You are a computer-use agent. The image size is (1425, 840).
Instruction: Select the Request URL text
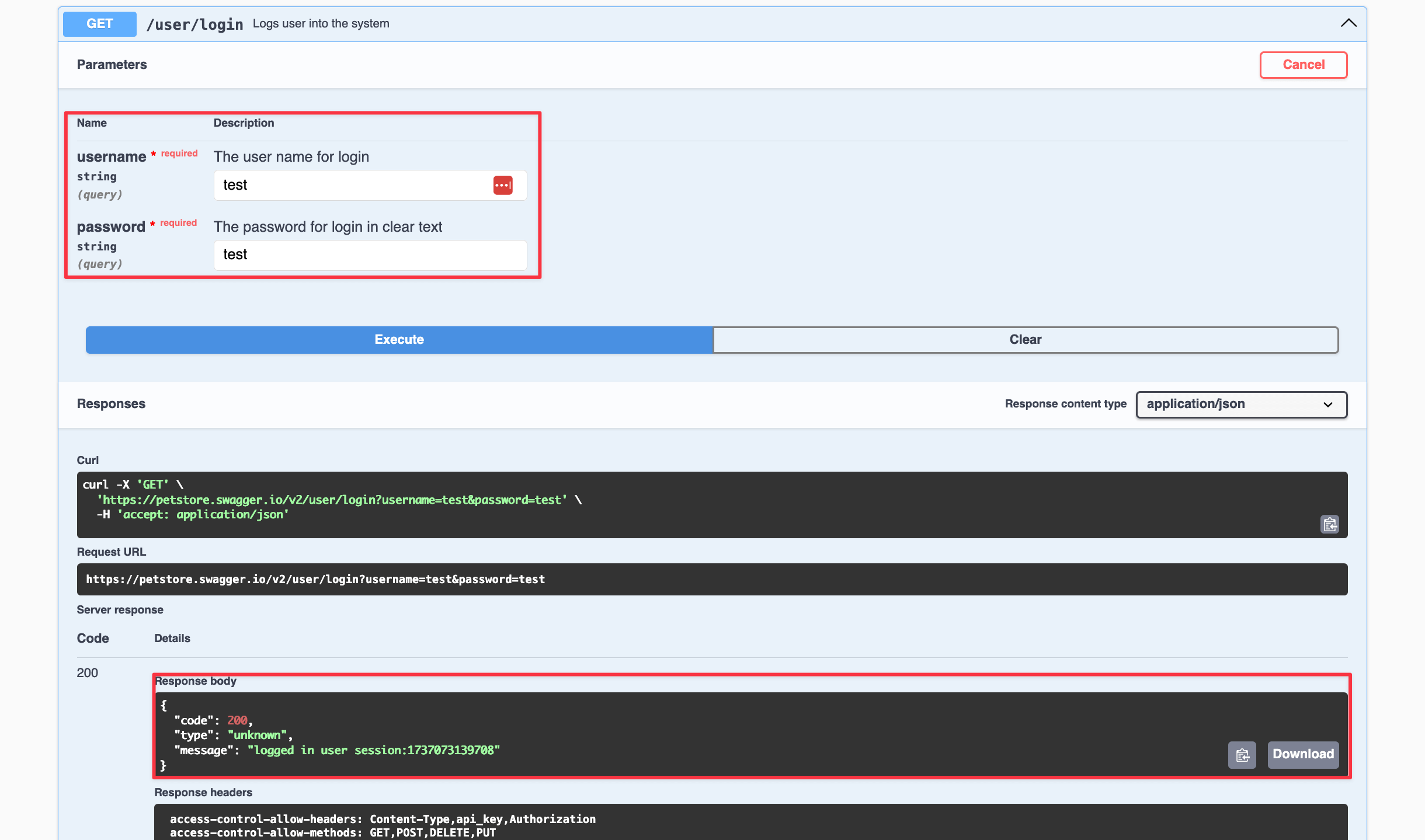click(x=315, y=579)
